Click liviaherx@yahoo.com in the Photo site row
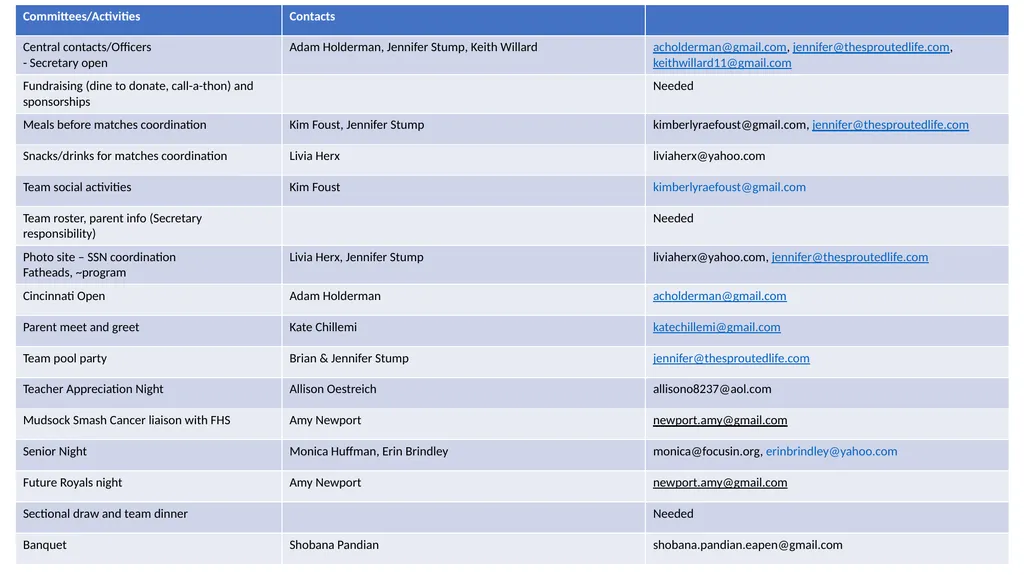 pyautogui.click(x=709, y=257)
